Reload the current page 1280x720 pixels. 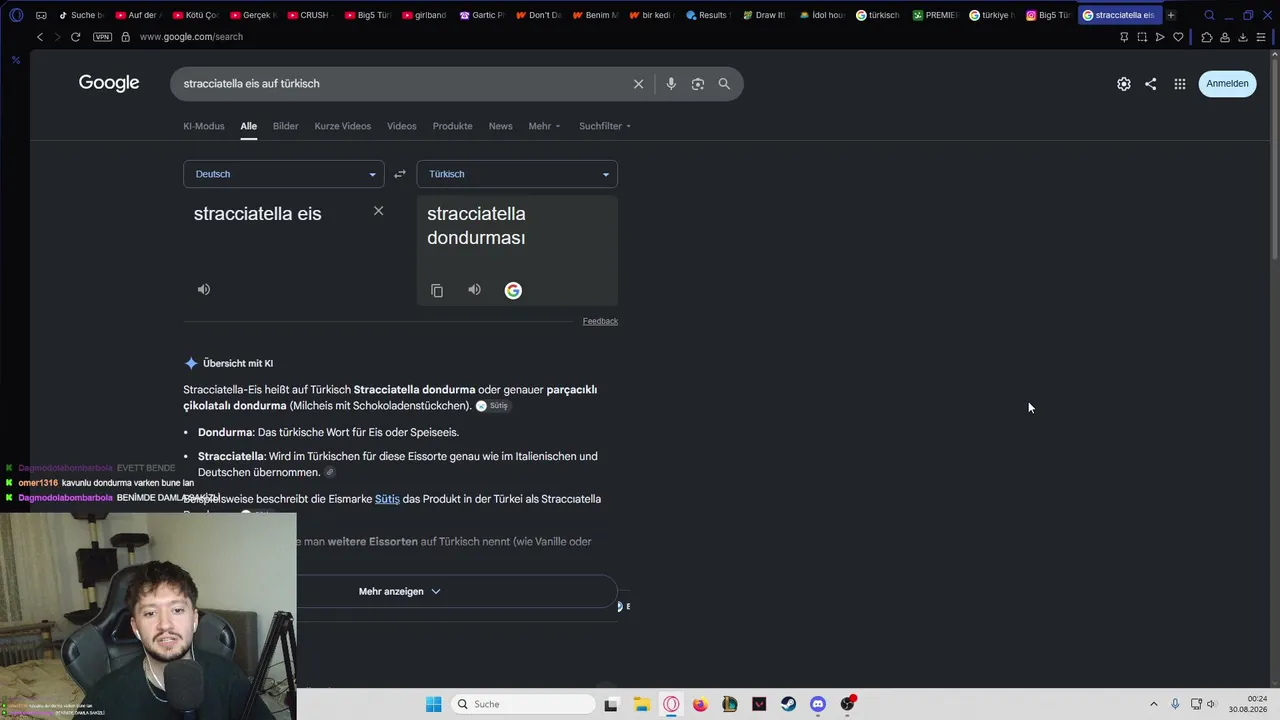point(75,37)
